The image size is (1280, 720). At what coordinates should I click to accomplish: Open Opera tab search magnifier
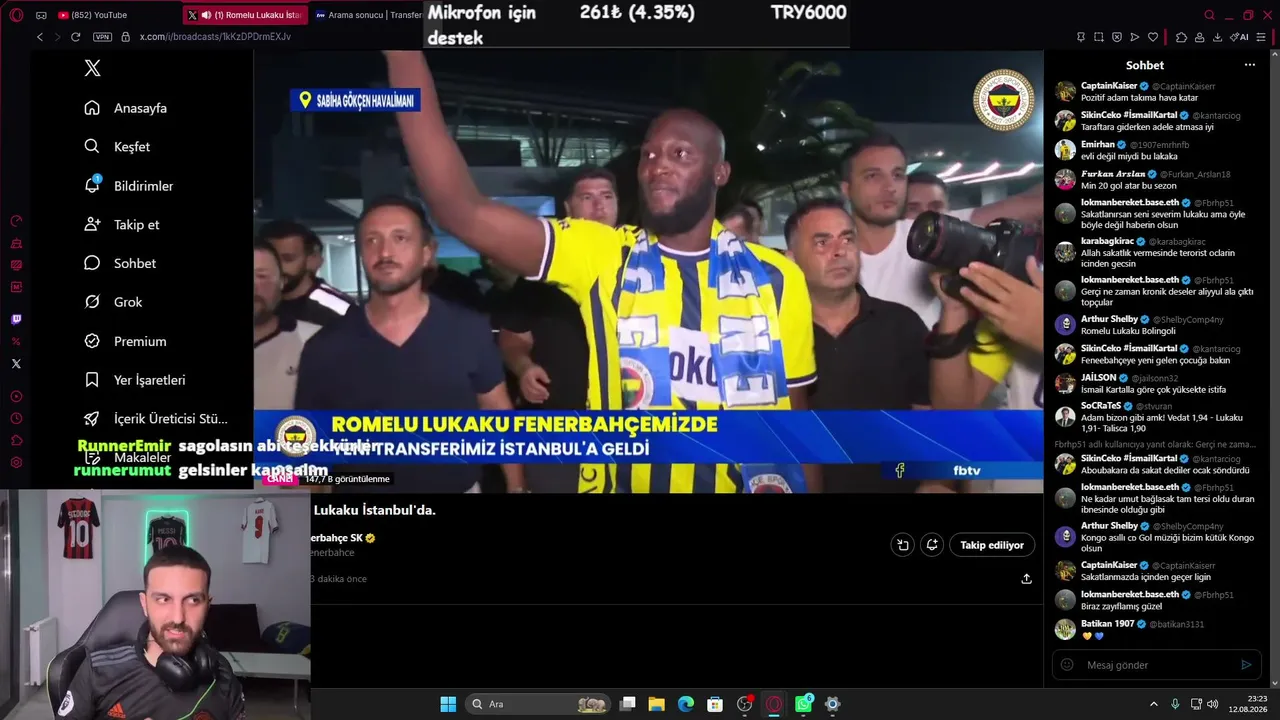1209,15
